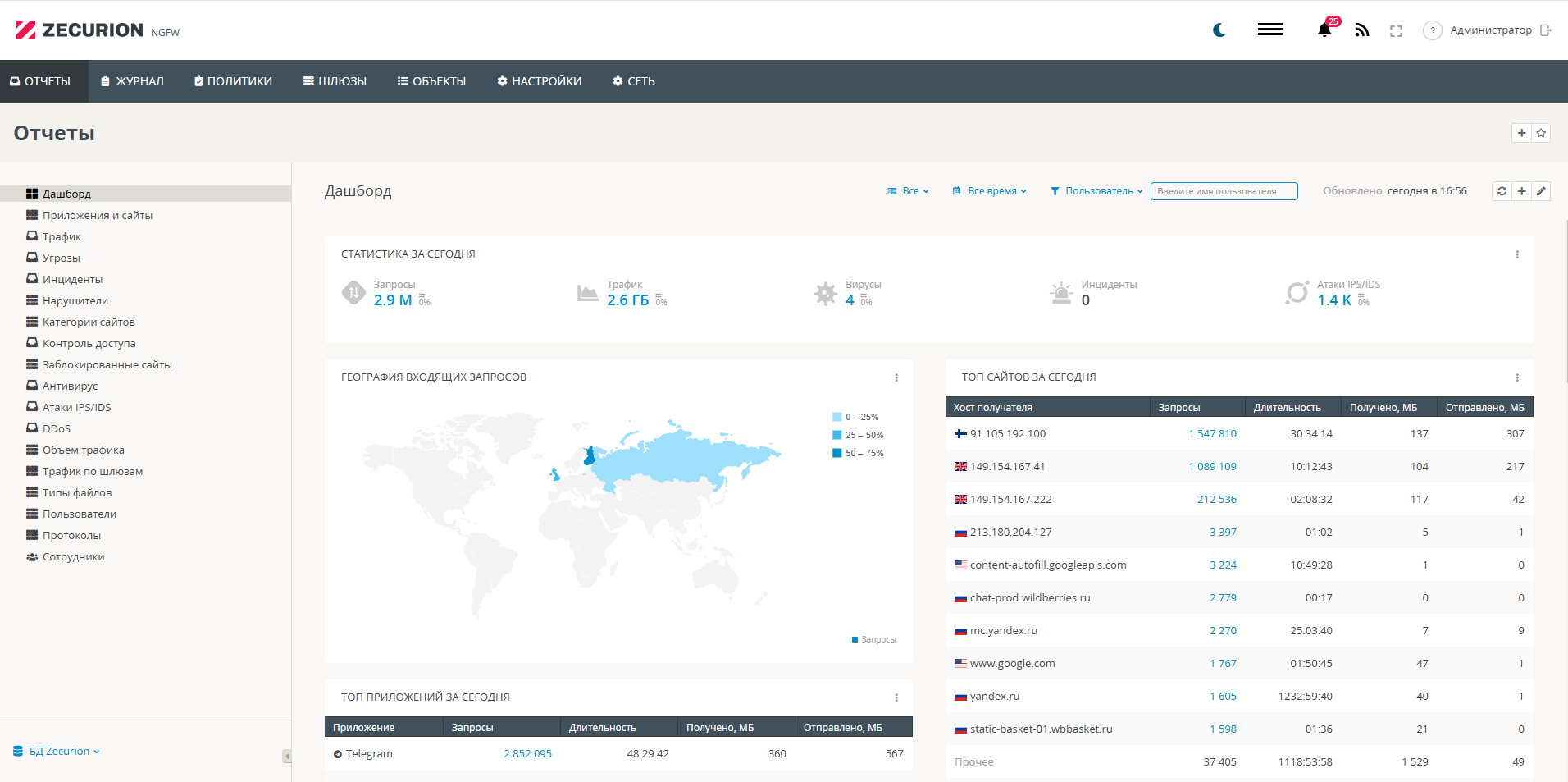Select Дашборд in the sidebar
This screenshot has height=782, width=1568.
pos(145,194)
